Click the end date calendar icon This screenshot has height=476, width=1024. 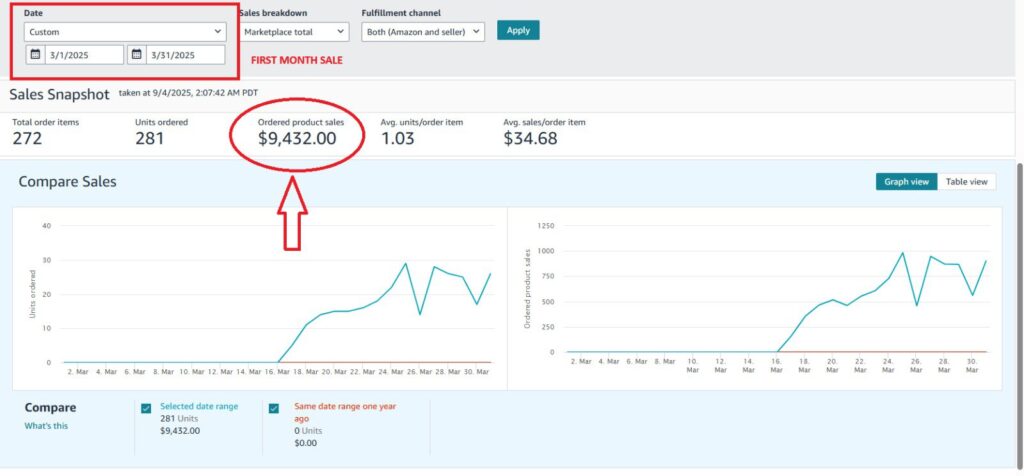click(x=136, y=54)
